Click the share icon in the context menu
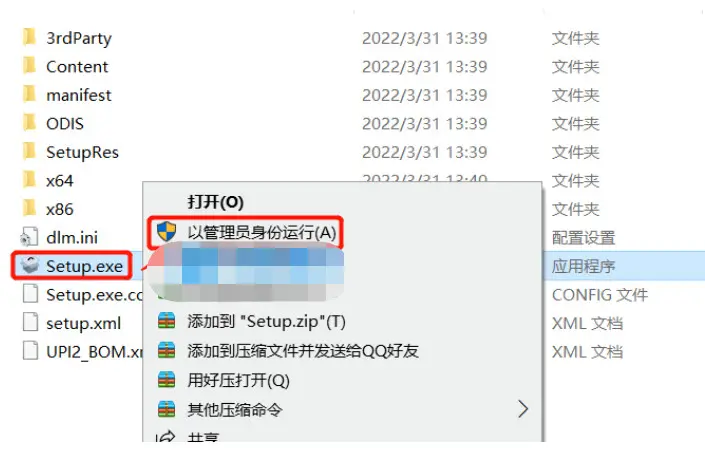Image resolution: width=705 pixels, height=454 pixels. click(x=165, y=436)
